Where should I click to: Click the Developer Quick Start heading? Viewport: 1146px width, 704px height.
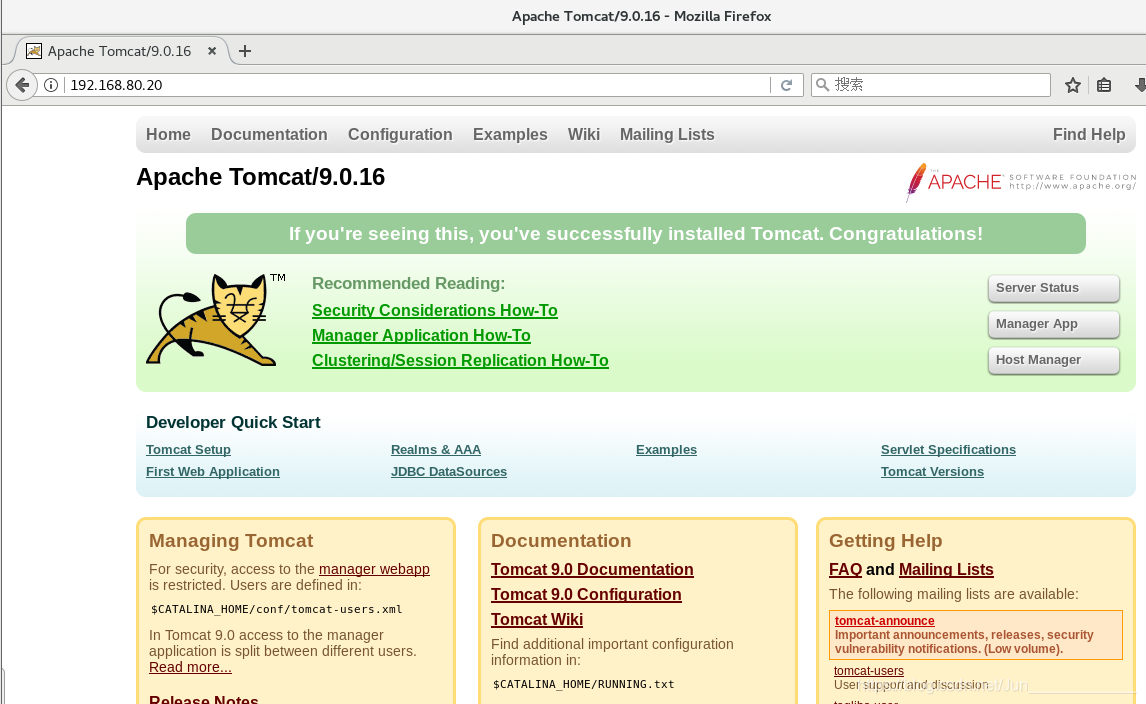233,423
